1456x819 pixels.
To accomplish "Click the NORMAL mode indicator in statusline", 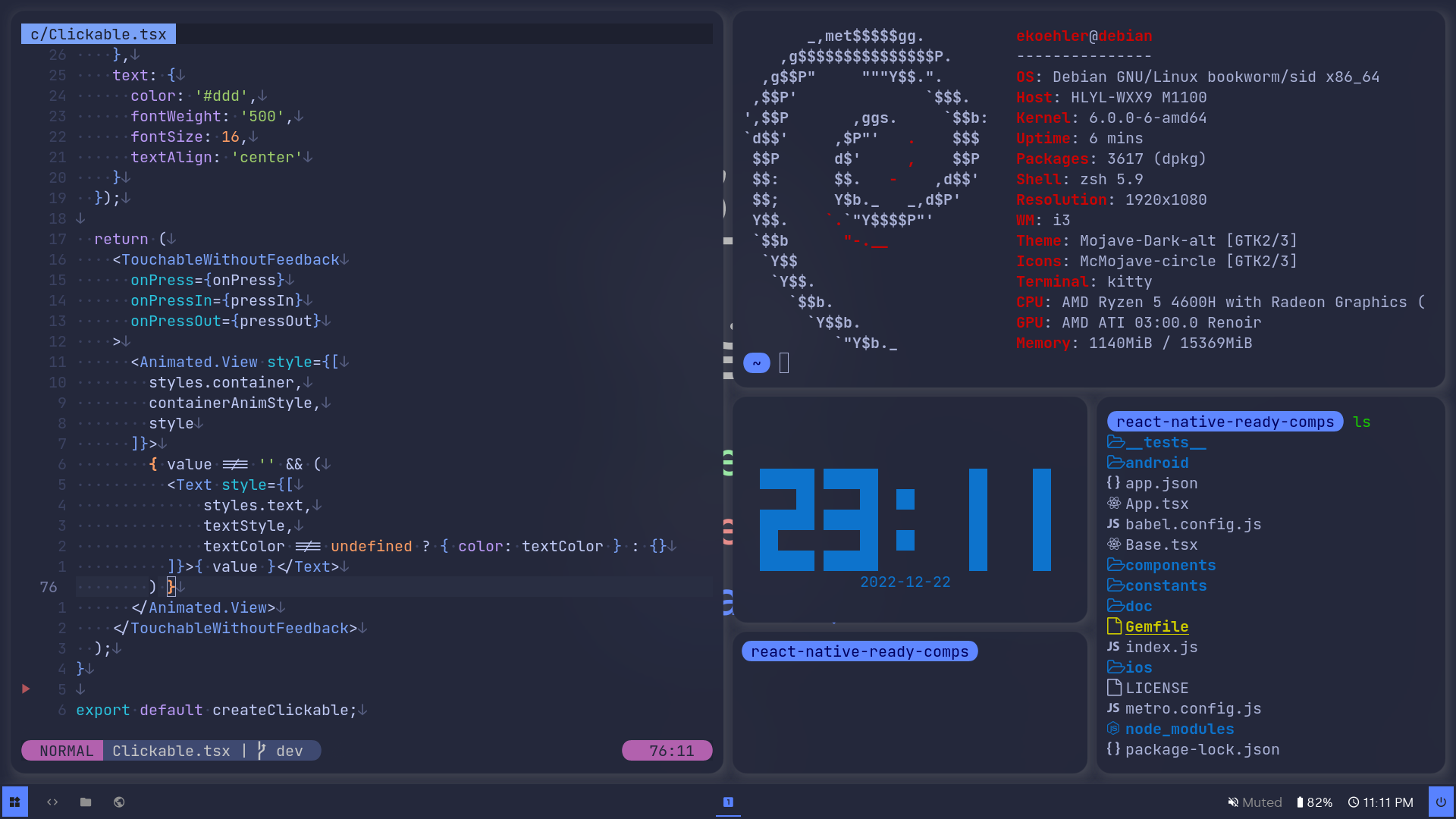I will (x=66, y=751).
